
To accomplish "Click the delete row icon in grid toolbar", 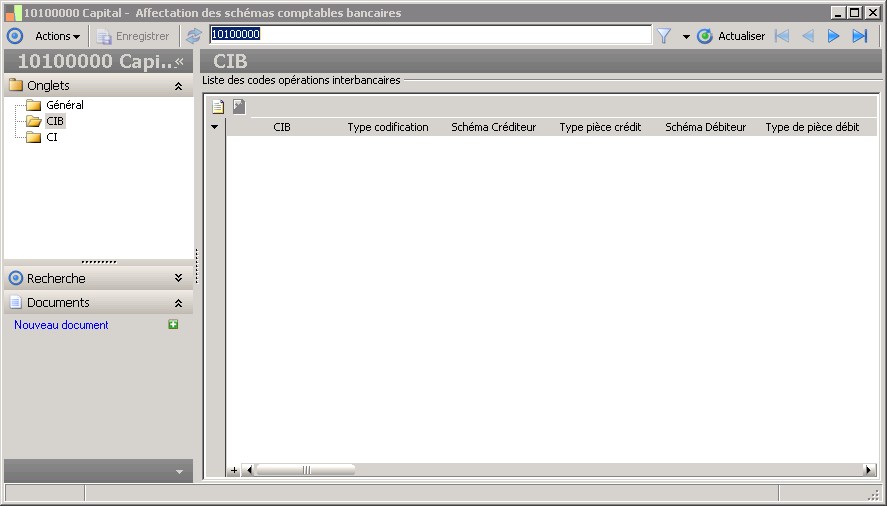I will pyautogui.click(x=239, y=106).
